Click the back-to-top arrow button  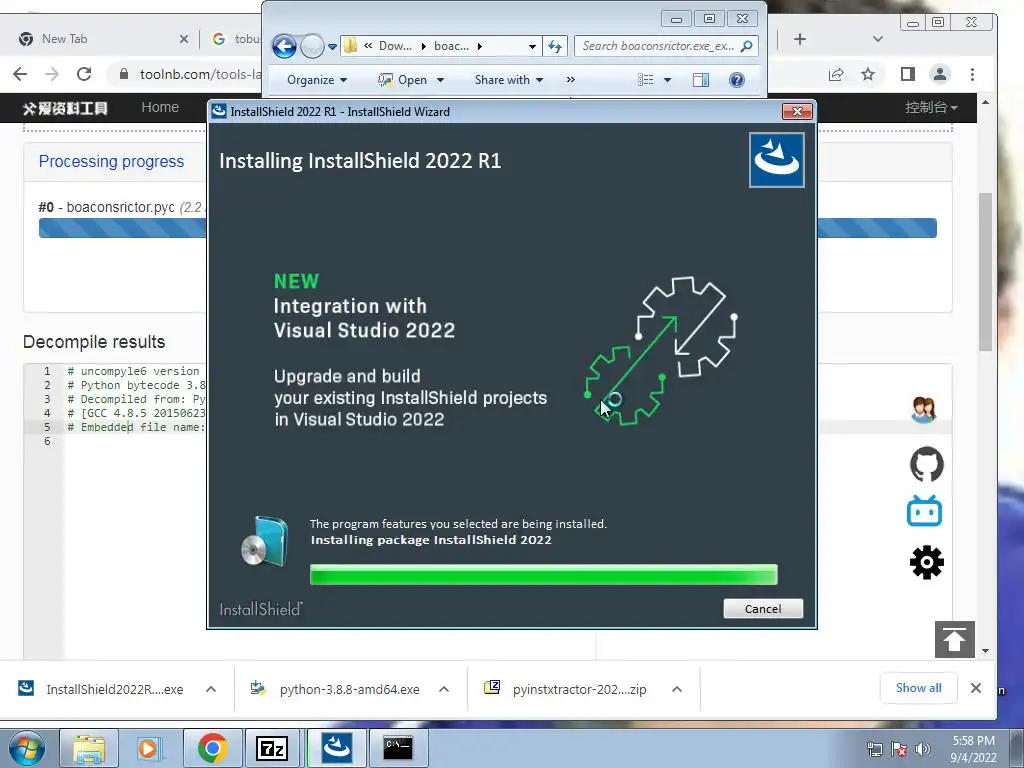pyautogui.click(x=955, y=639)
